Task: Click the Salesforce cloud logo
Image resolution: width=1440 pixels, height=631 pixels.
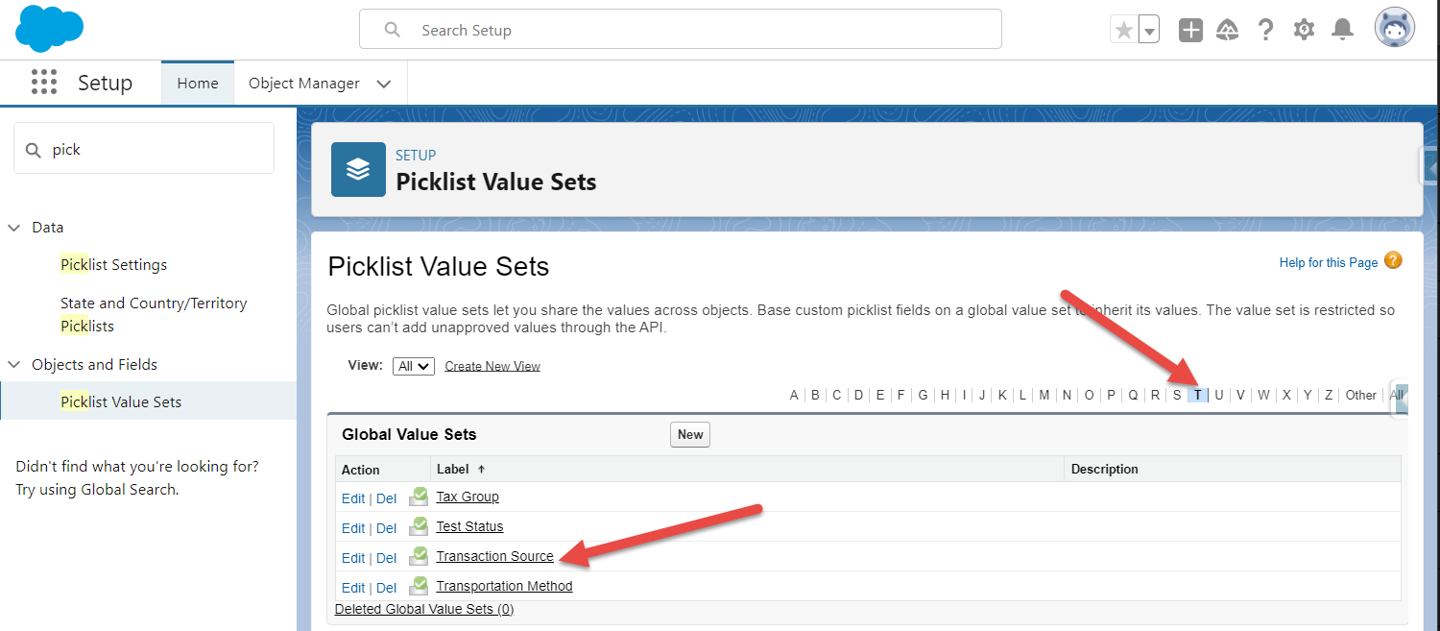Action: 49,28
